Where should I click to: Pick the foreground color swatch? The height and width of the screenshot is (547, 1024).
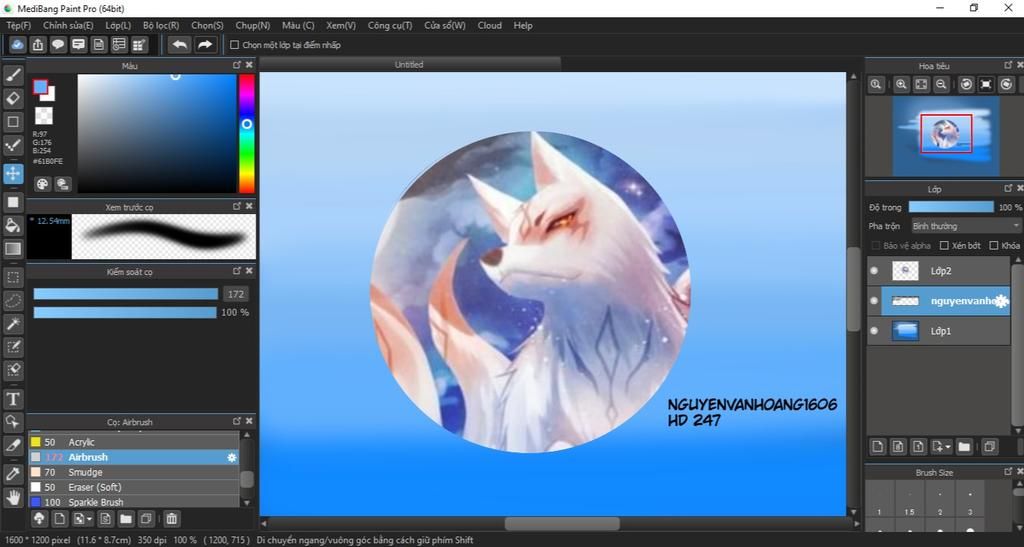click(40, 87)
